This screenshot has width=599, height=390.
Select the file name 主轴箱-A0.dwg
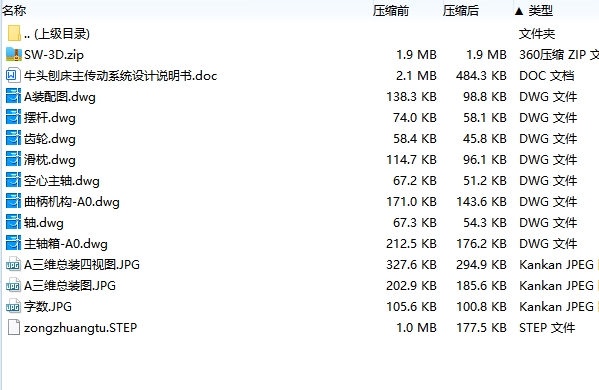click(66, 244)
